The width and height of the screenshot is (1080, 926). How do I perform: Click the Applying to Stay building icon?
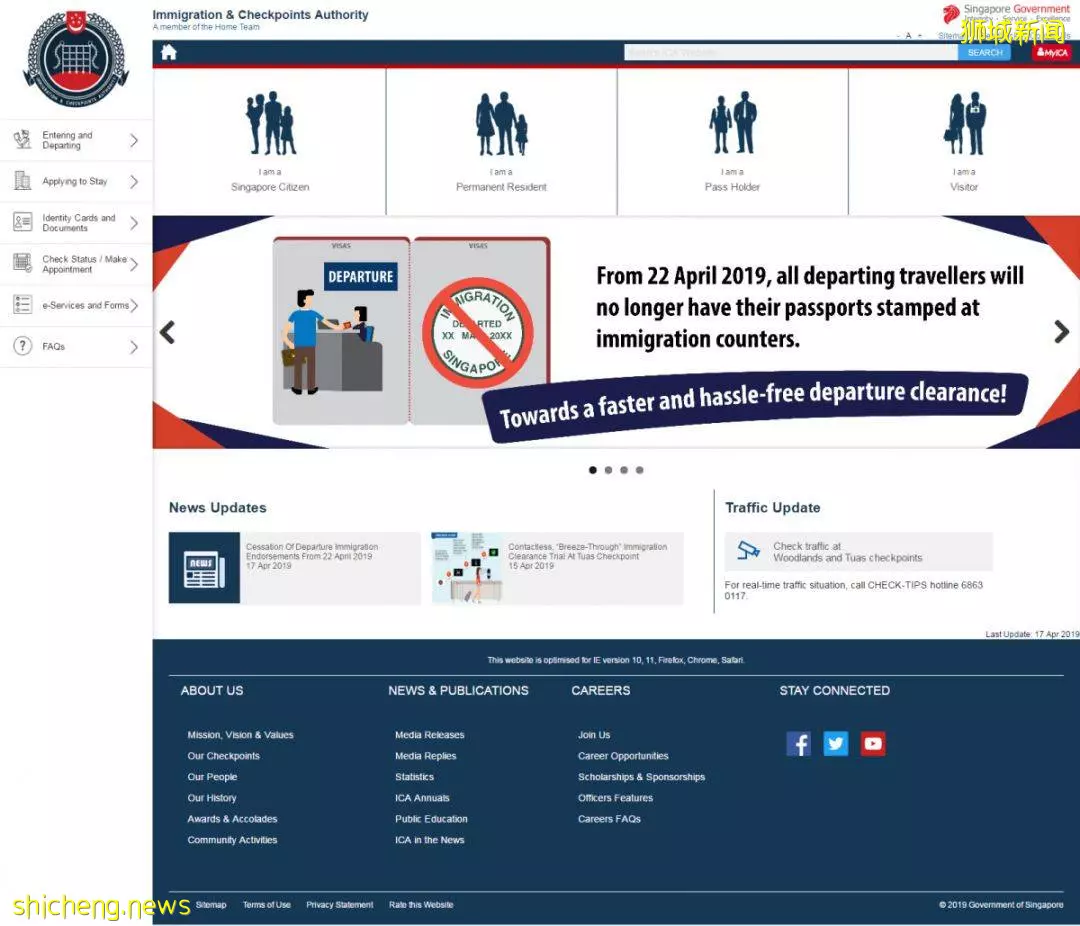pos(22,181)
